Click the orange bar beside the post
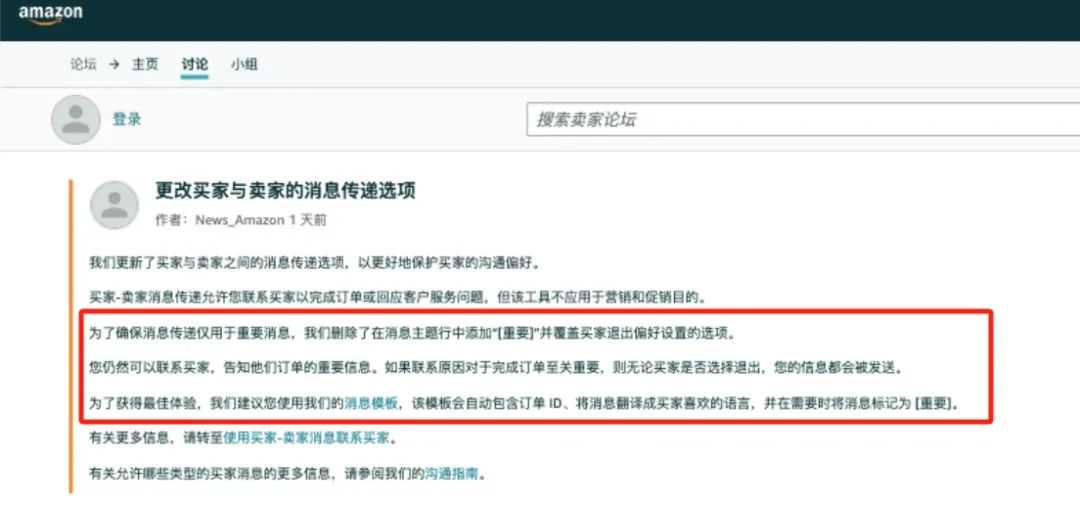This screenshot has width=1080, height=508. [x=70, y=336]
